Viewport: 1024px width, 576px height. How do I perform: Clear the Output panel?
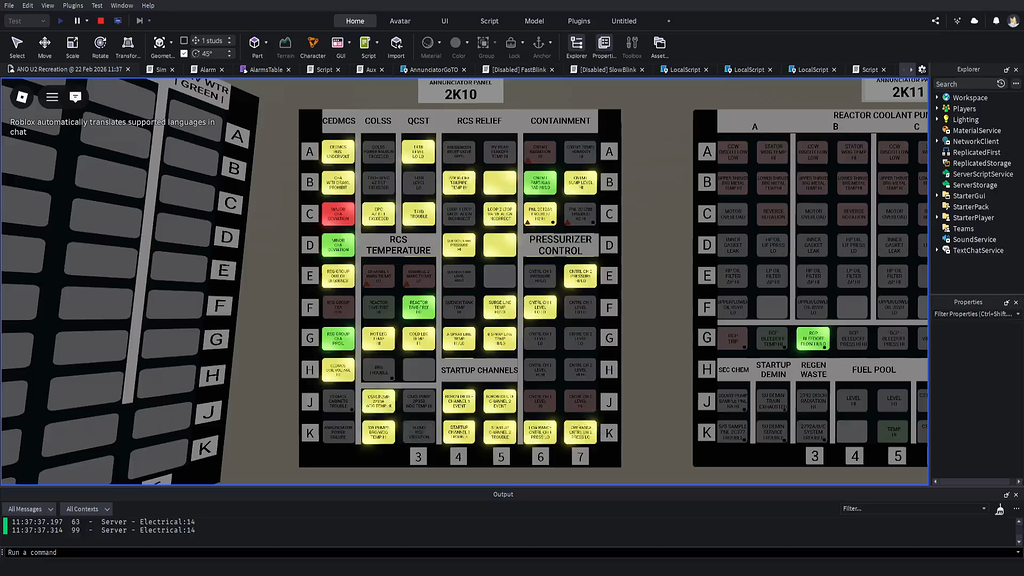[1000, 509]
